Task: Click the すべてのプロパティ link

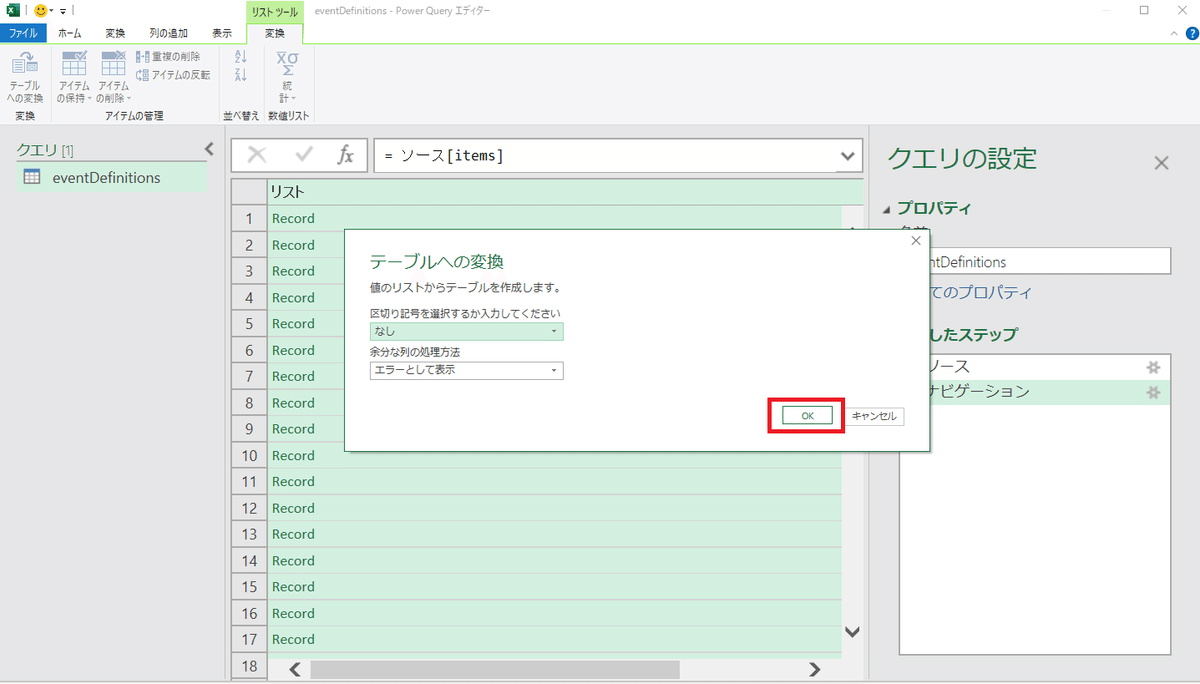Action: pyautogui.click(x=980, y=293)
